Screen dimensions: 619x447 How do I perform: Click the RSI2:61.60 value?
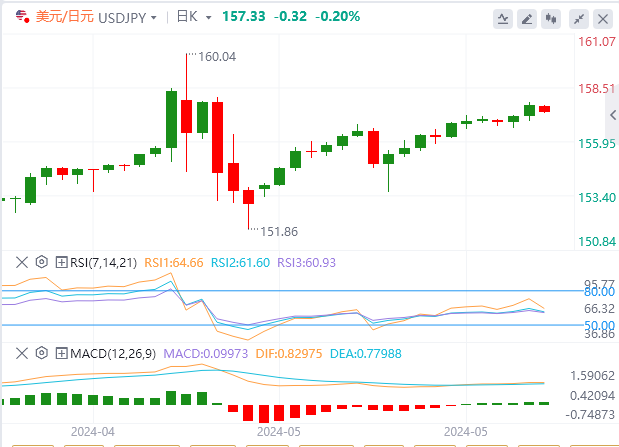point(240,263)
